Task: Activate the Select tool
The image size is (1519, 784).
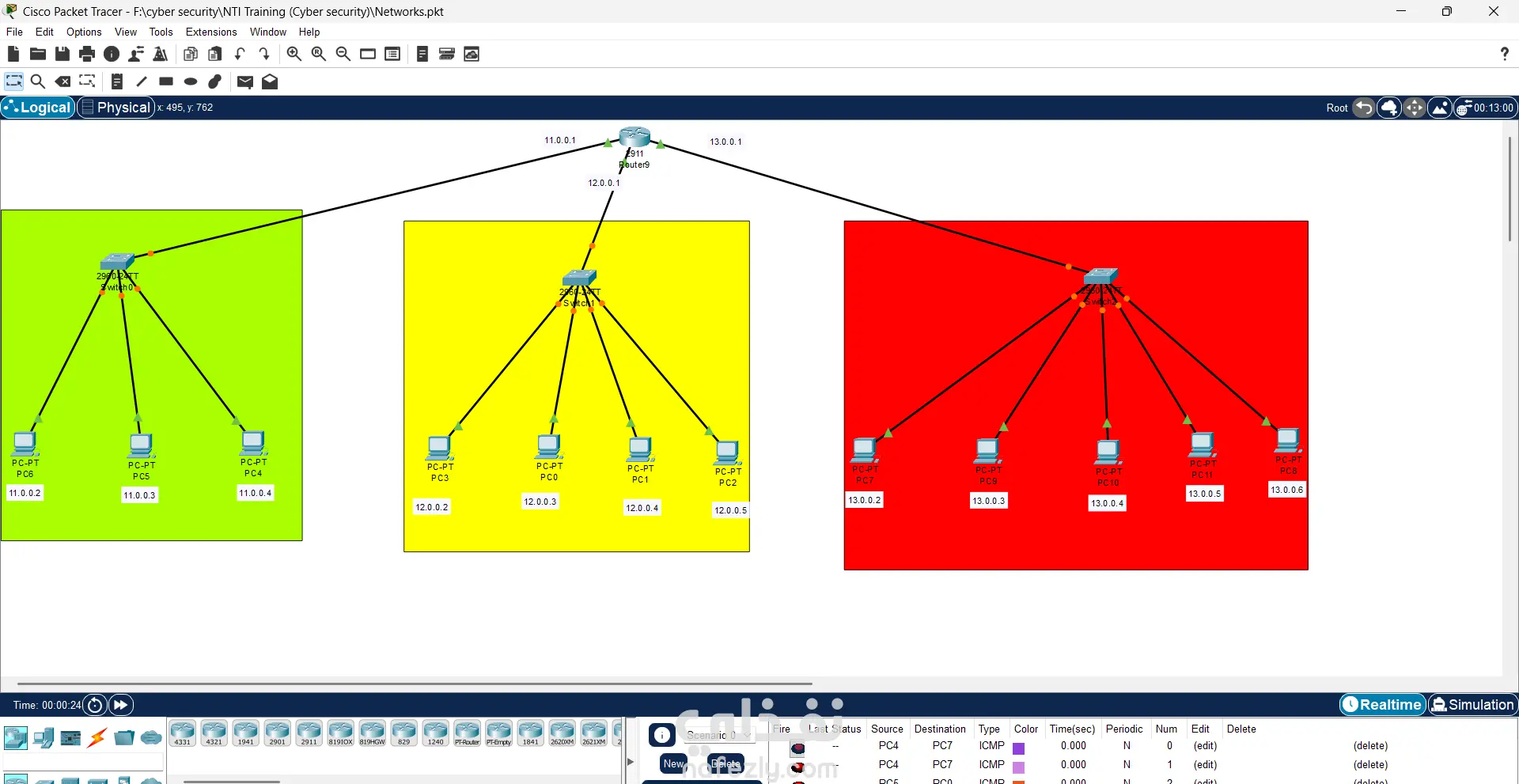Action: tap(14, 81)
